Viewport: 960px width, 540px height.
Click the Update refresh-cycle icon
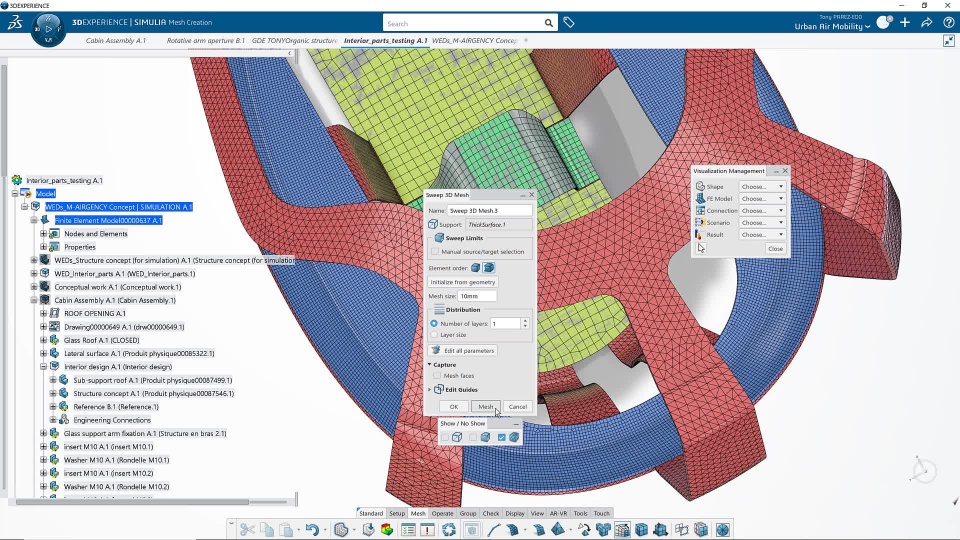point(449,530)
